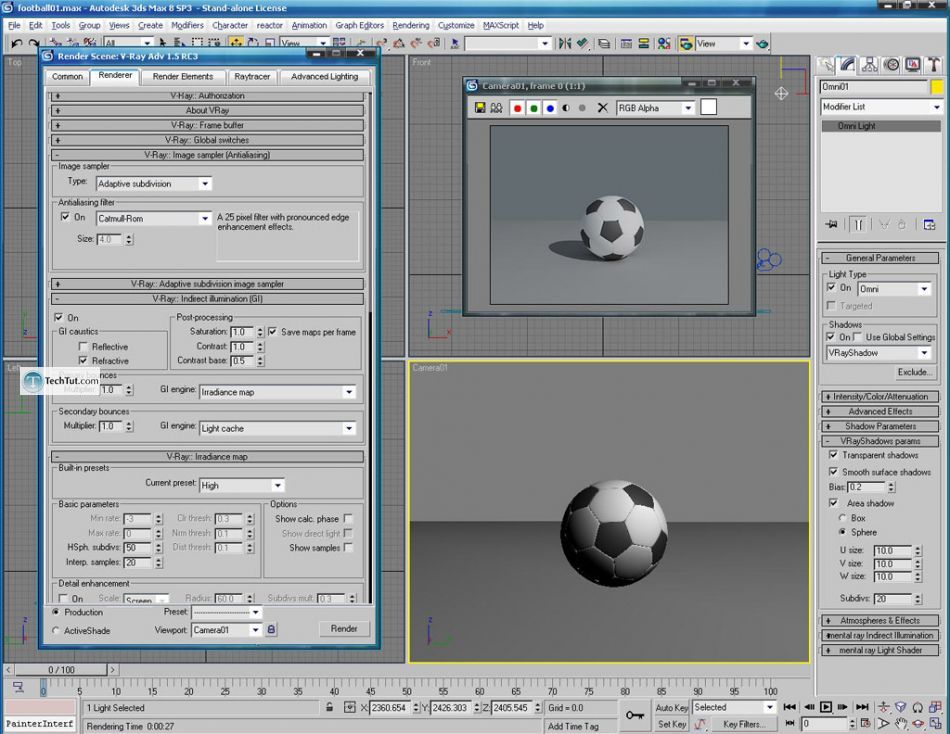
Task: Toggle Transparent shadows checkbox
Action: [833, 455]
